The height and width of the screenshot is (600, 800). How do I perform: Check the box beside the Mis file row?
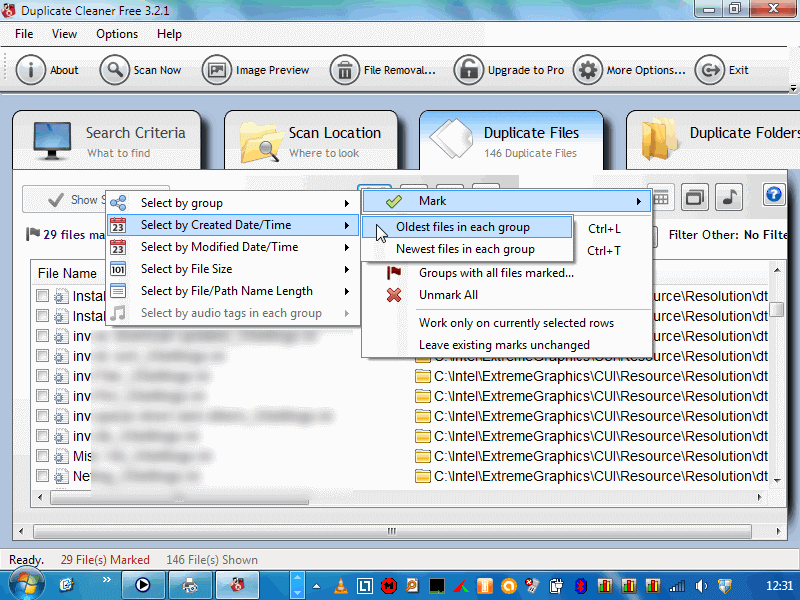42,457
